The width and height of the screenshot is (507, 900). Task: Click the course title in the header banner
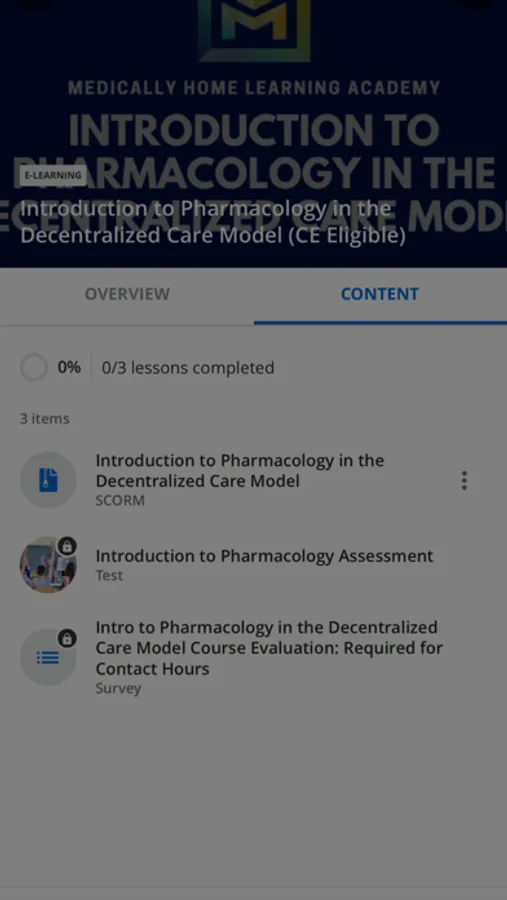[x=212, y=222]
